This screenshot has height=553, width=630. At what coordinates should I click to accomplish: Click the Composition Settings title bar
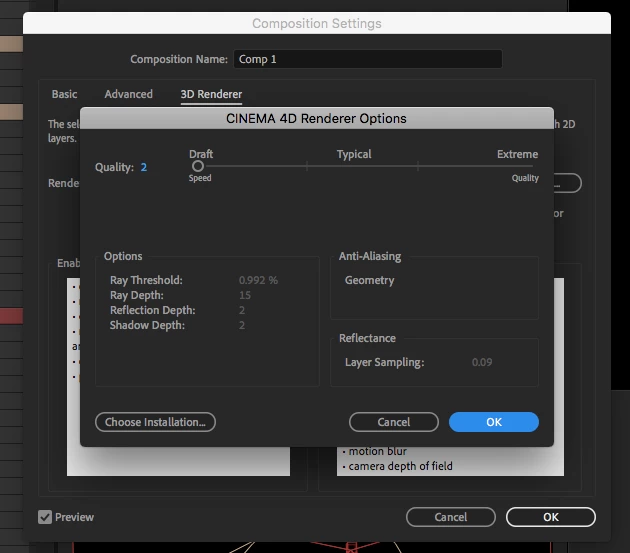click(x=317, y=23)
